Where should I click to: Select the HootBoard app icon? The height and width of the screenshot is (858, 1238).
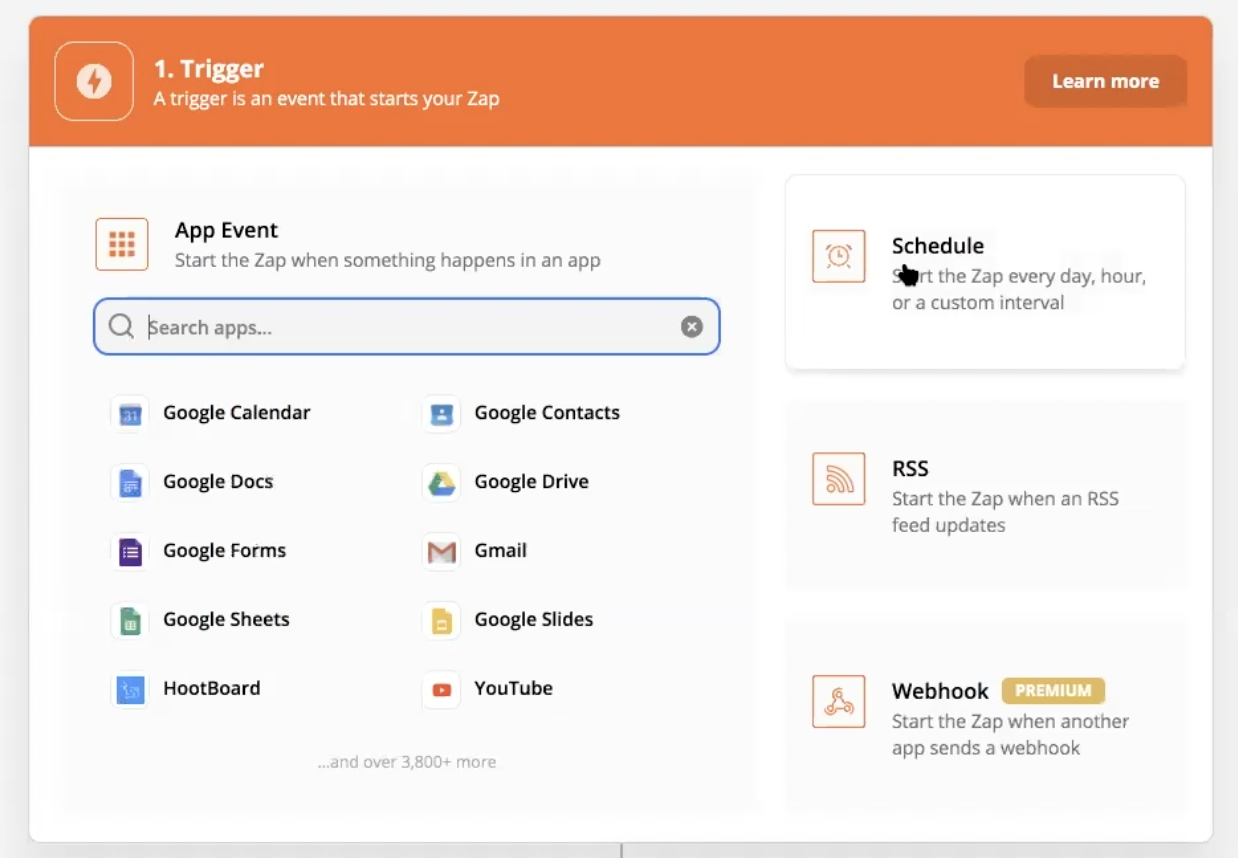[130, 689]
